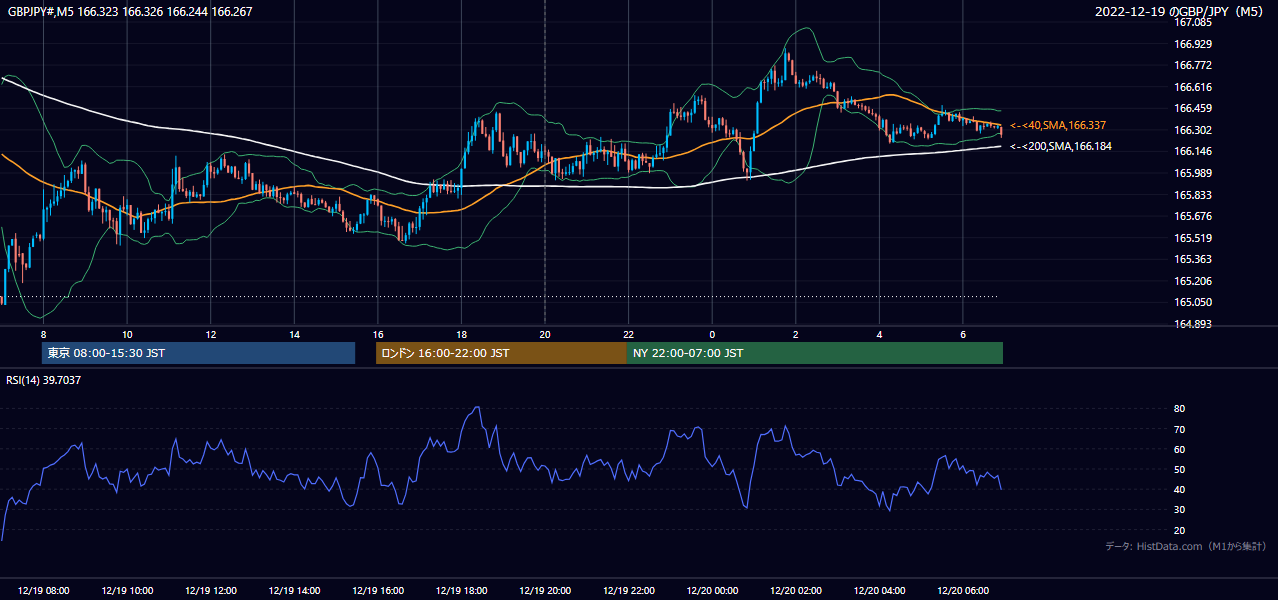Click the 12/20 02:00 bottom time label
Screen dimensions: 1278x600
click(x=795, y=591)
